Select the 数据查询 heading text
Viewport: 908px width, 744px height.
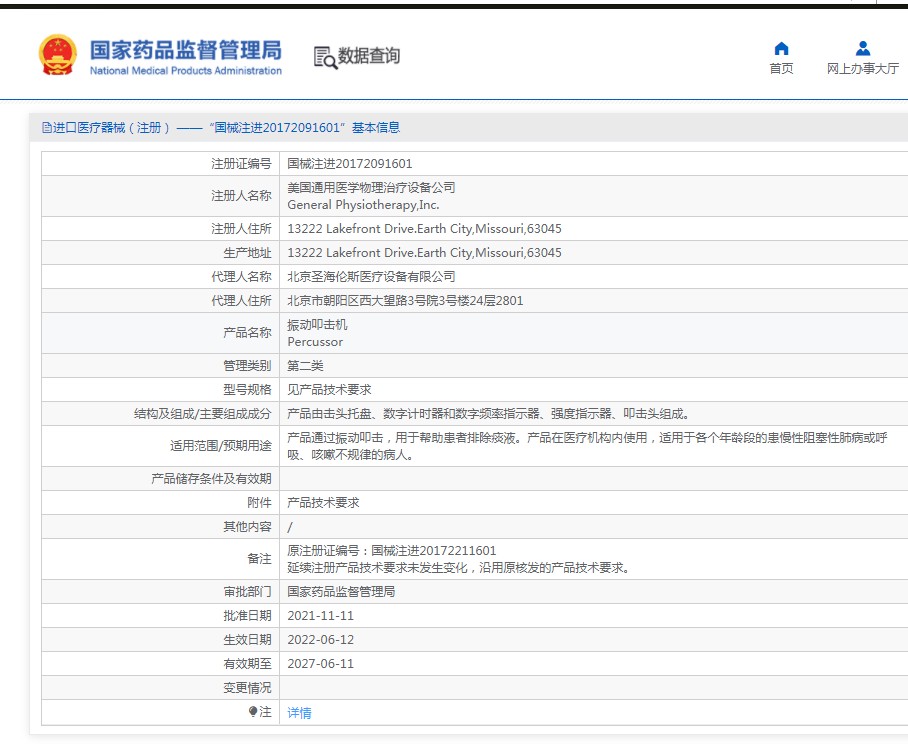click(369, 56)
